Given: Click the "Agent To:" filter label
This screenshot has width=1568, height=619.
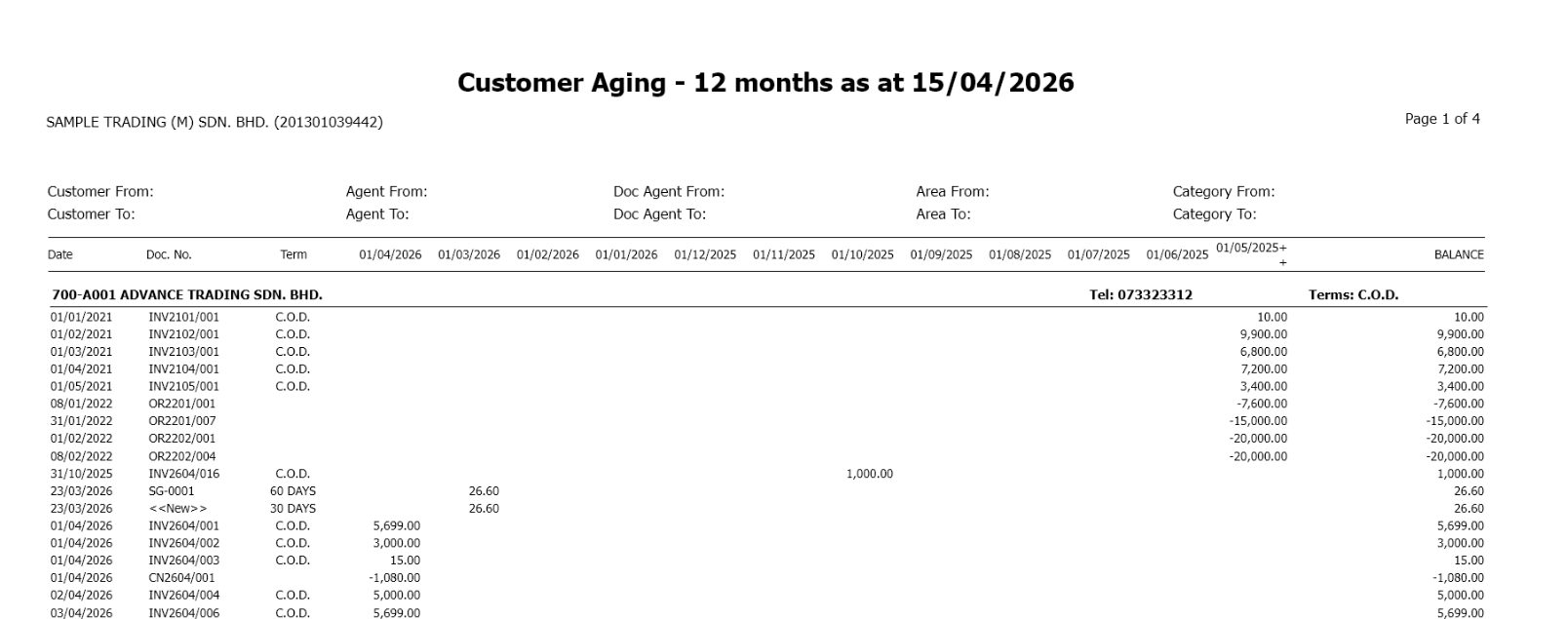Looking at the screenshot, I should tap(377, 214).
